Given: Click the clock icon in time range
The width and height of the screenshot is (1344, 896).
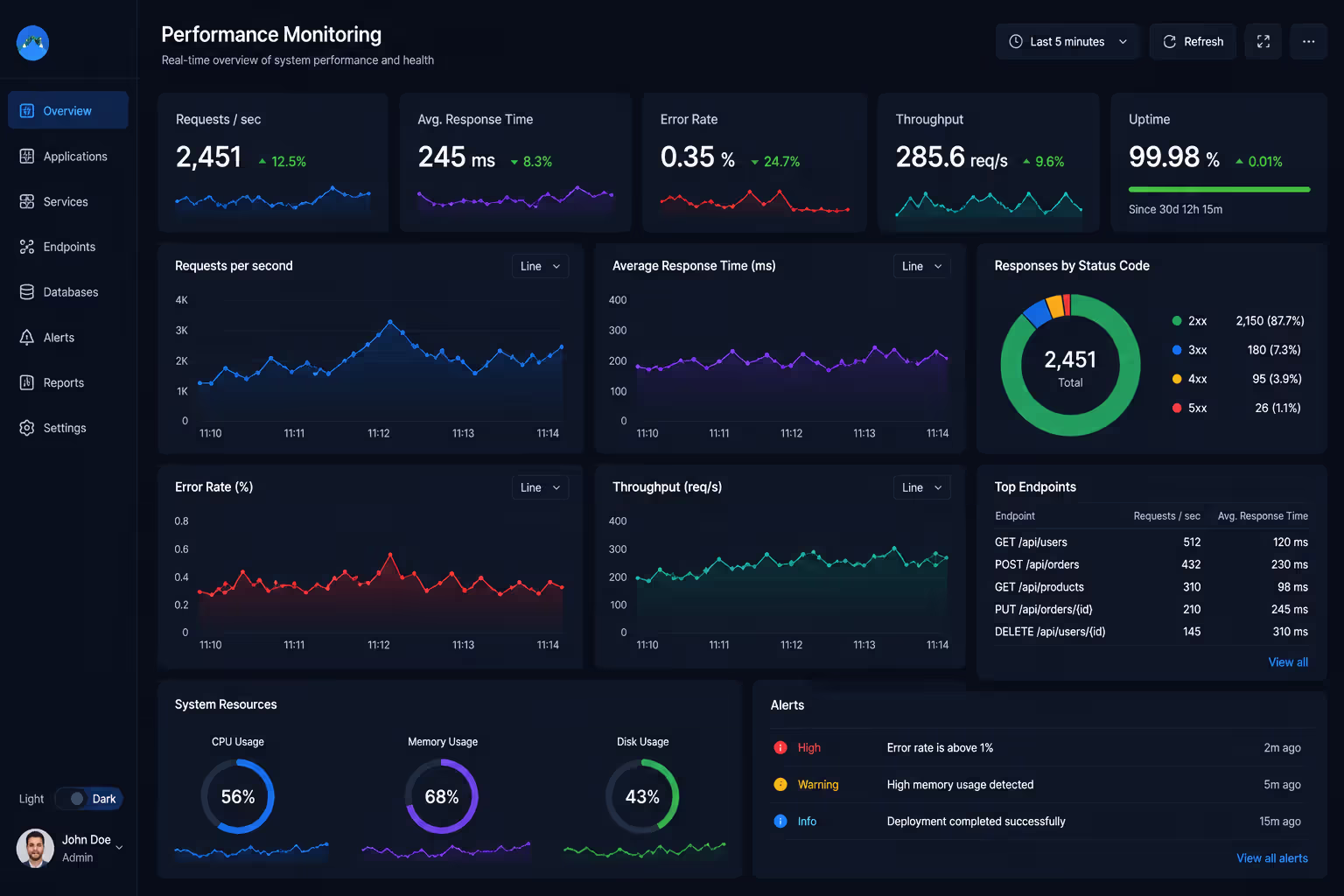Looking at the screenshot, I should [1016, 42].
